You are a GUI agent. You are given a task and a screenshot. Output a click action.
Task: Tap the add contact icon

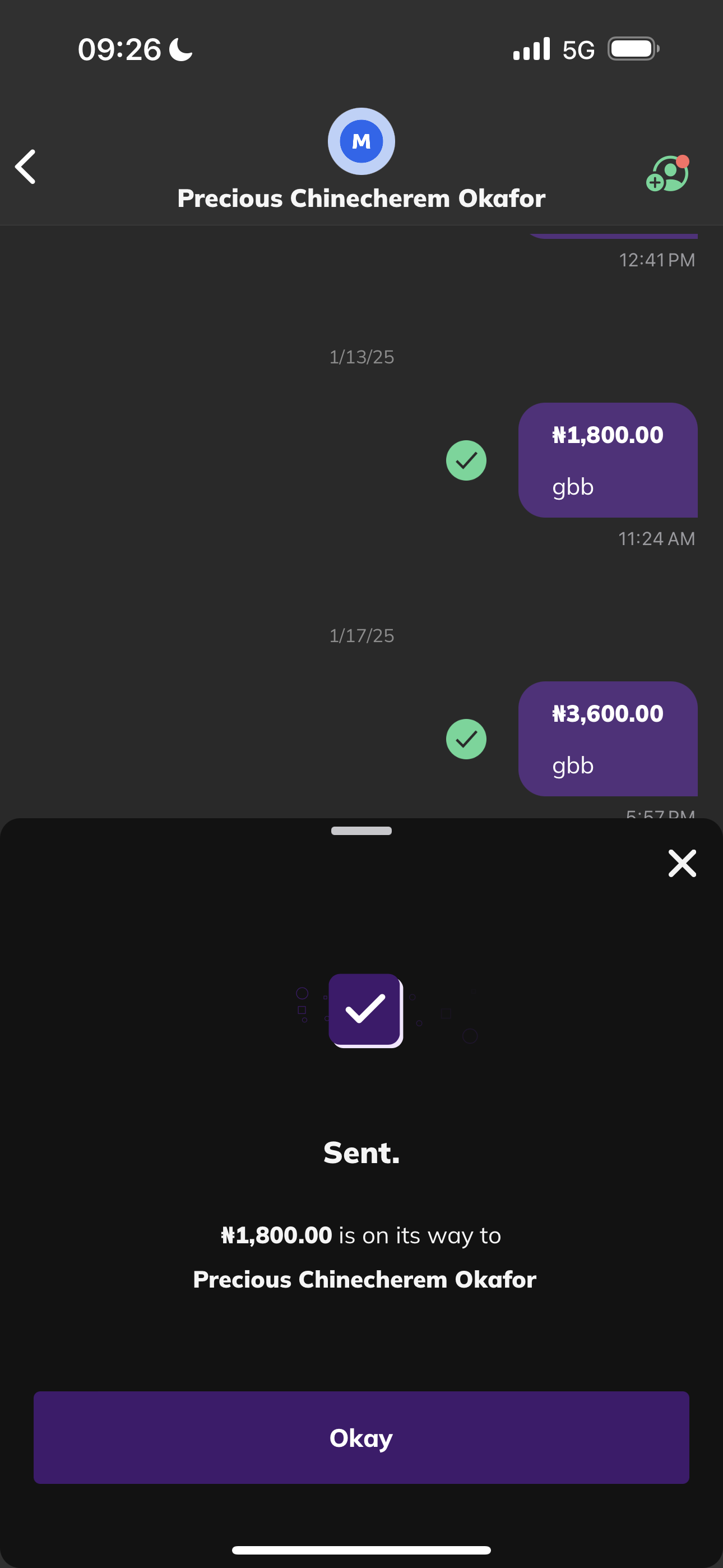667,174
